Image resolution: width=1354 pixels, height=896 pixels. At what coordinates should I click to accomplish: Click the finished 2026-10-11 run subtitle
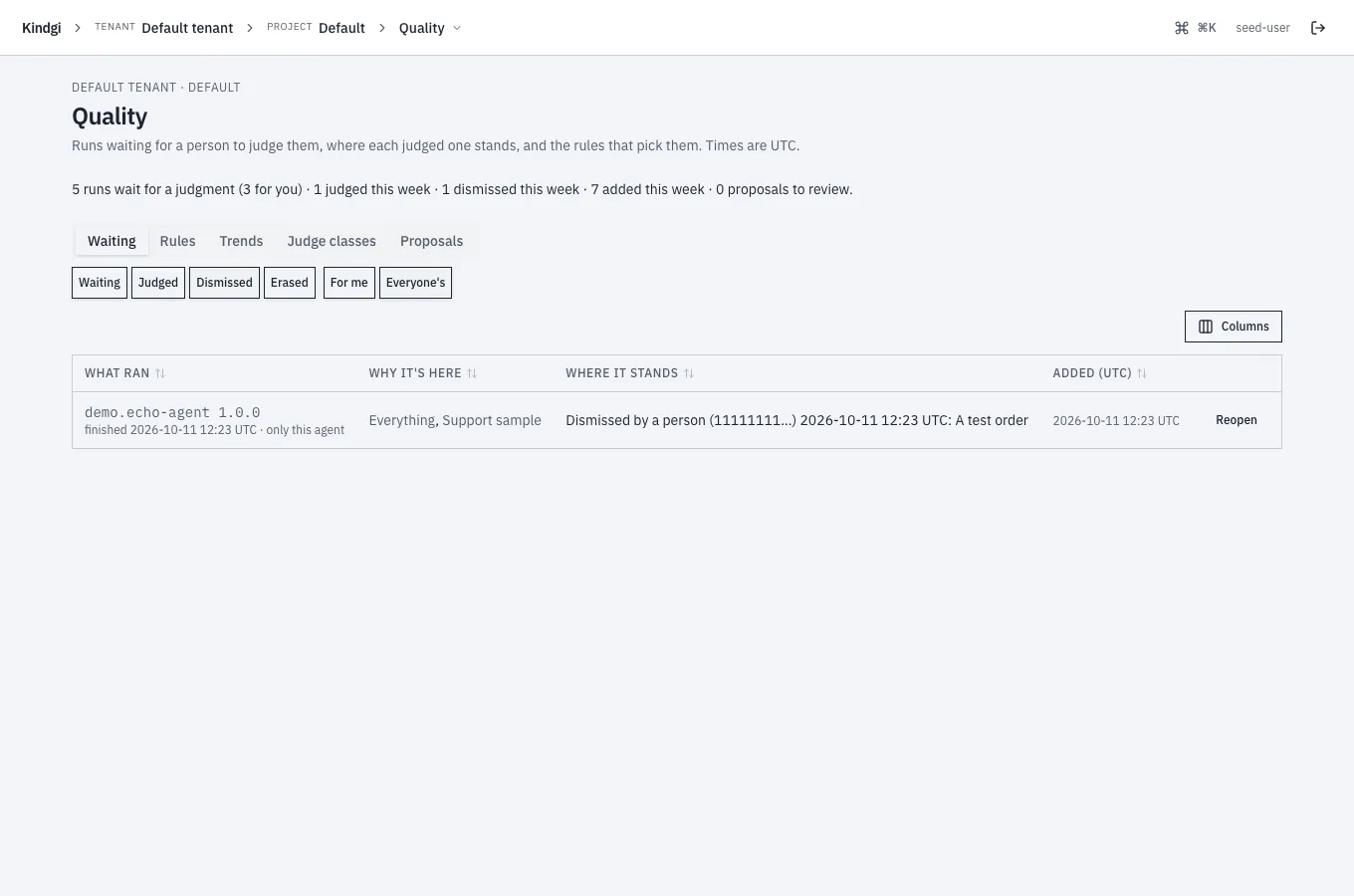tap(214, 430)
